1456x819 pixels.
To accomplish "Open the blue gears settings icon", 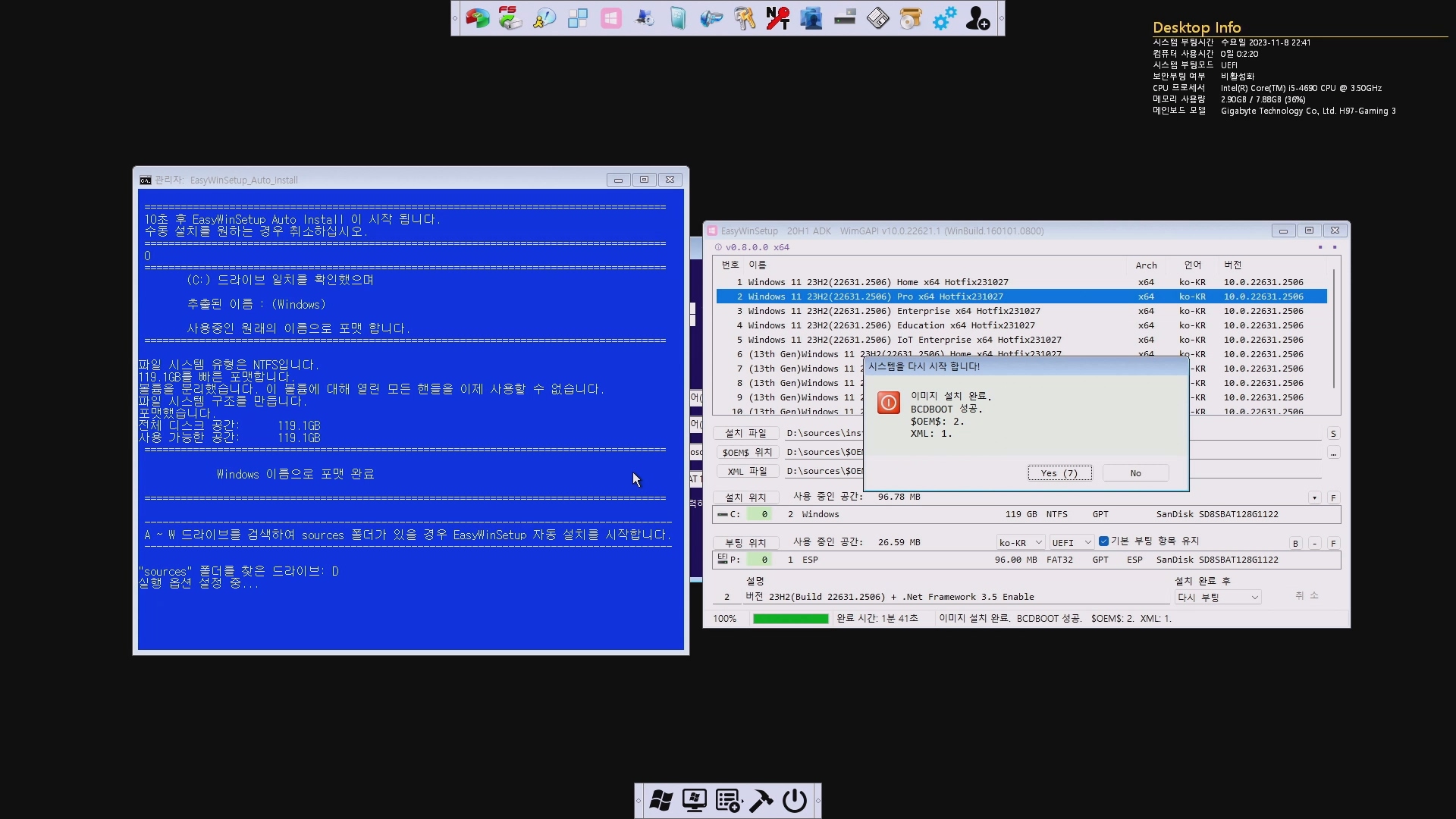I will point(944,18).
